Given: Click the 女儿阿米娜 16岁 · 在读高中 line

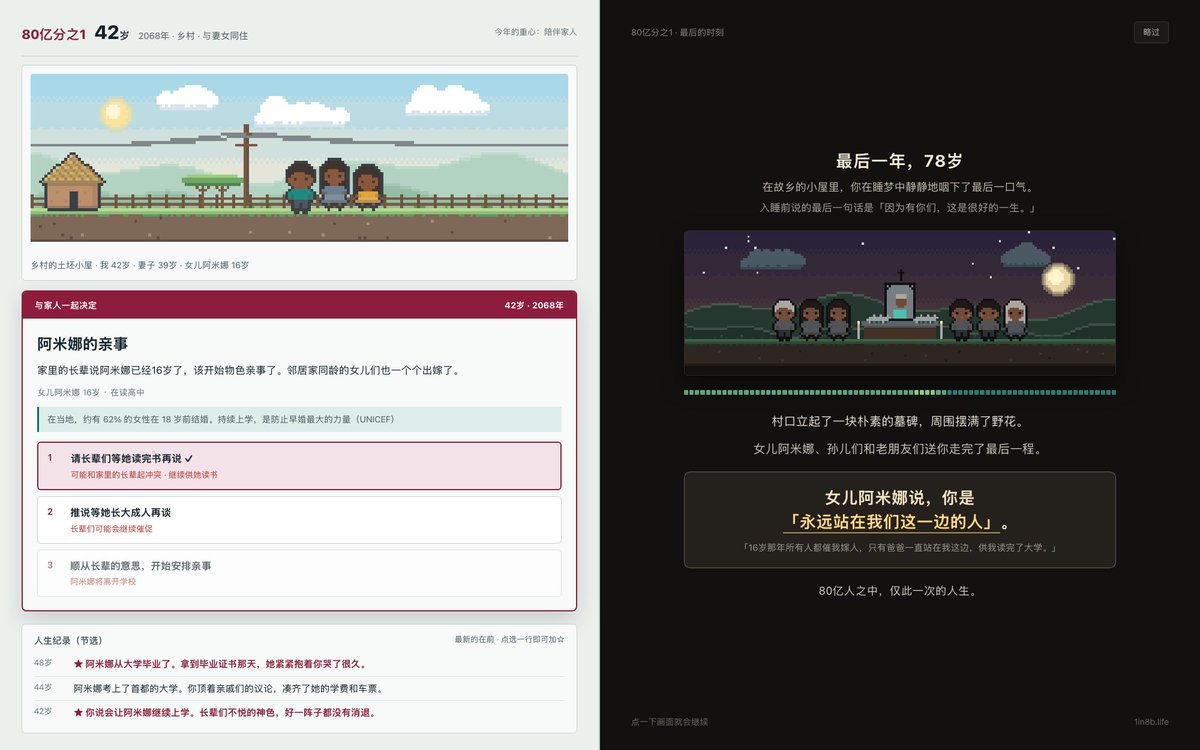Looking at the screenshot, I should click(x=92, y=393).
